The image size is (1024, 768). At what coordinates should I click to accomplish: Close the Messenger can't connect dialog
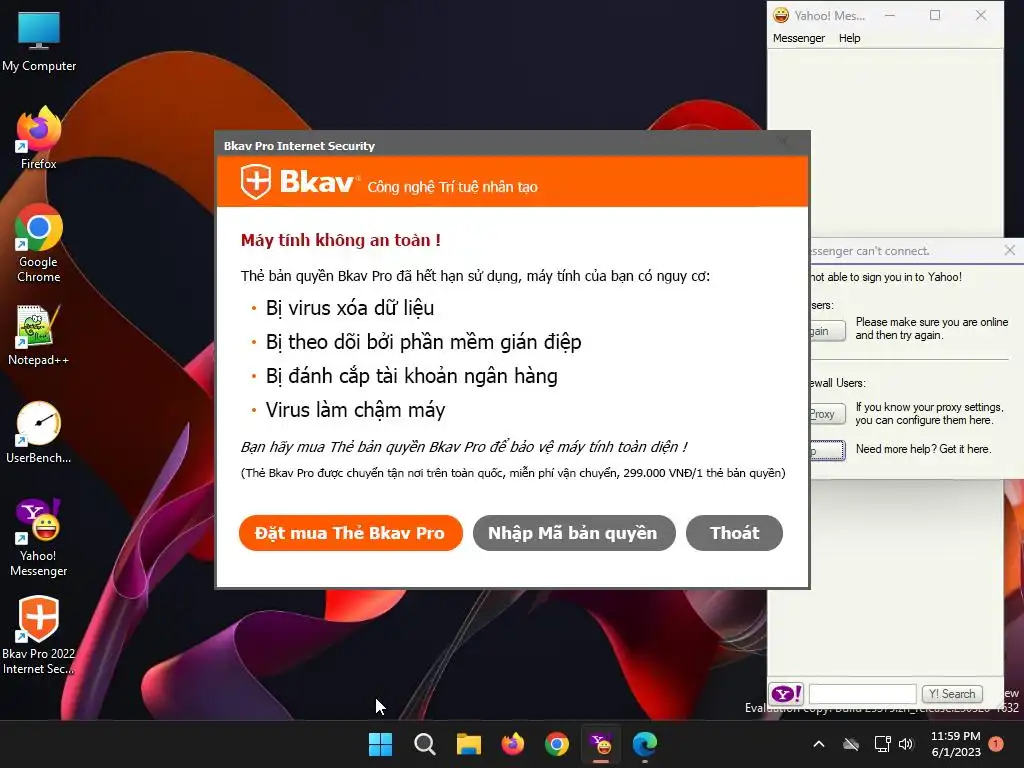[x=1010, y=250]
